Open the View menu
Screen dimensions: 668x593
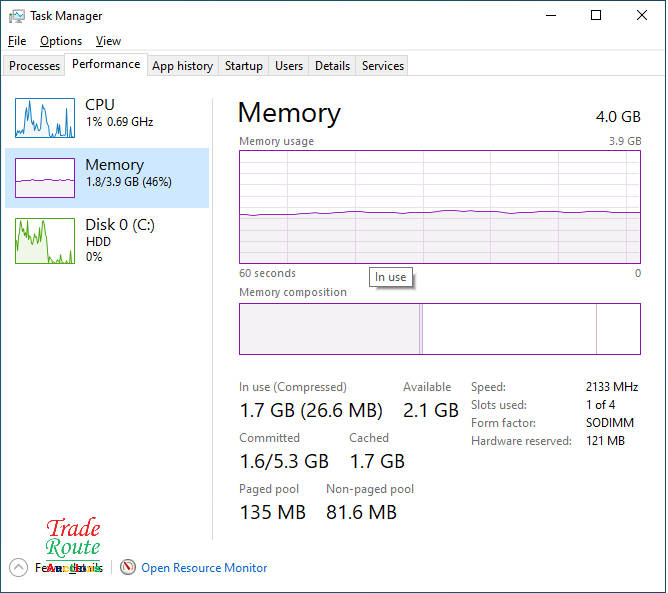[108, 41]
